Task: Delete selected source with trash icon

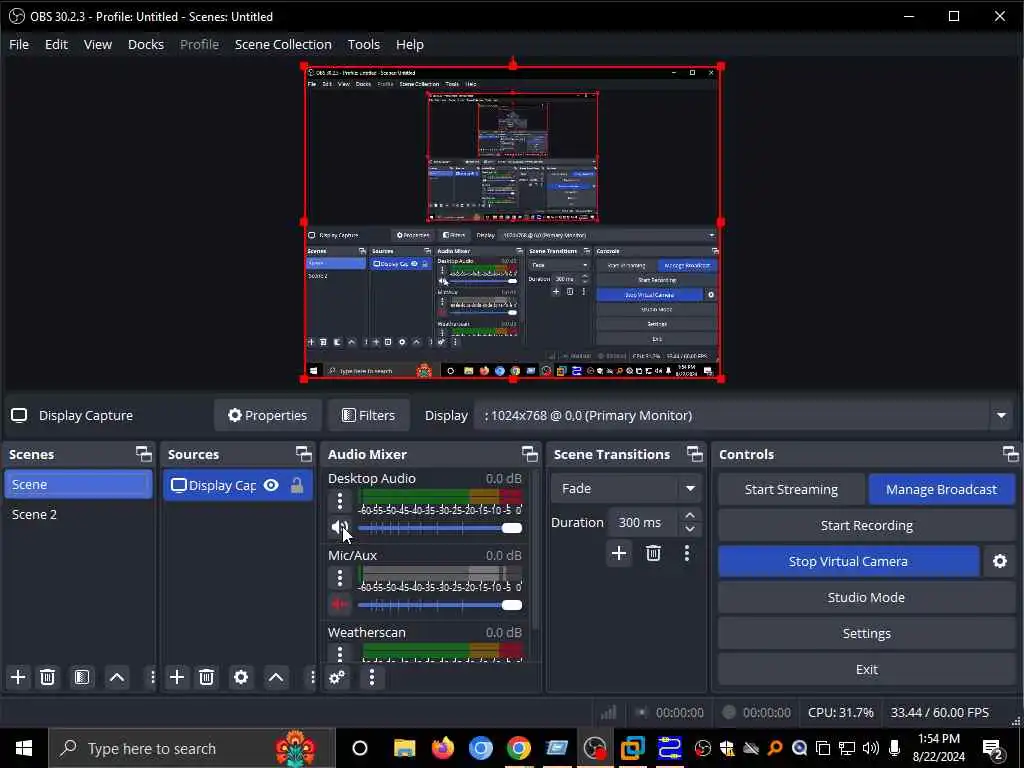Action: (x=206, y=677)
